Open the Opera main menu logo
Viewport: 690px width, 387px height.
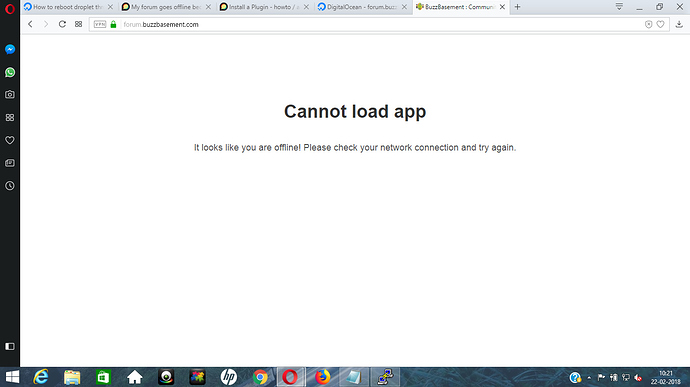tap(10, 8)
